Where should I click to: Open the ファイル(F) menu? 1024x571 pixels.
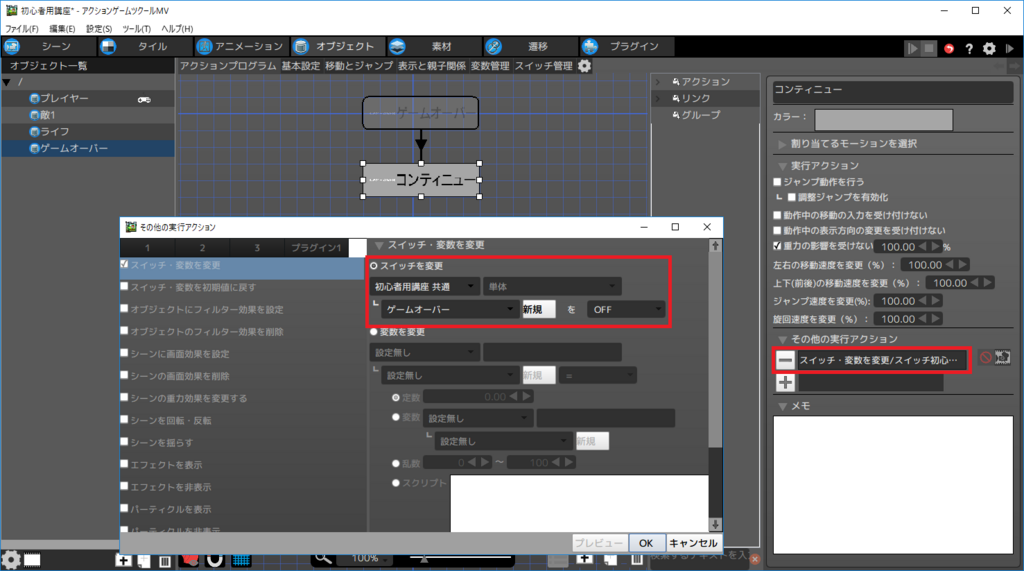click(22, 29)
